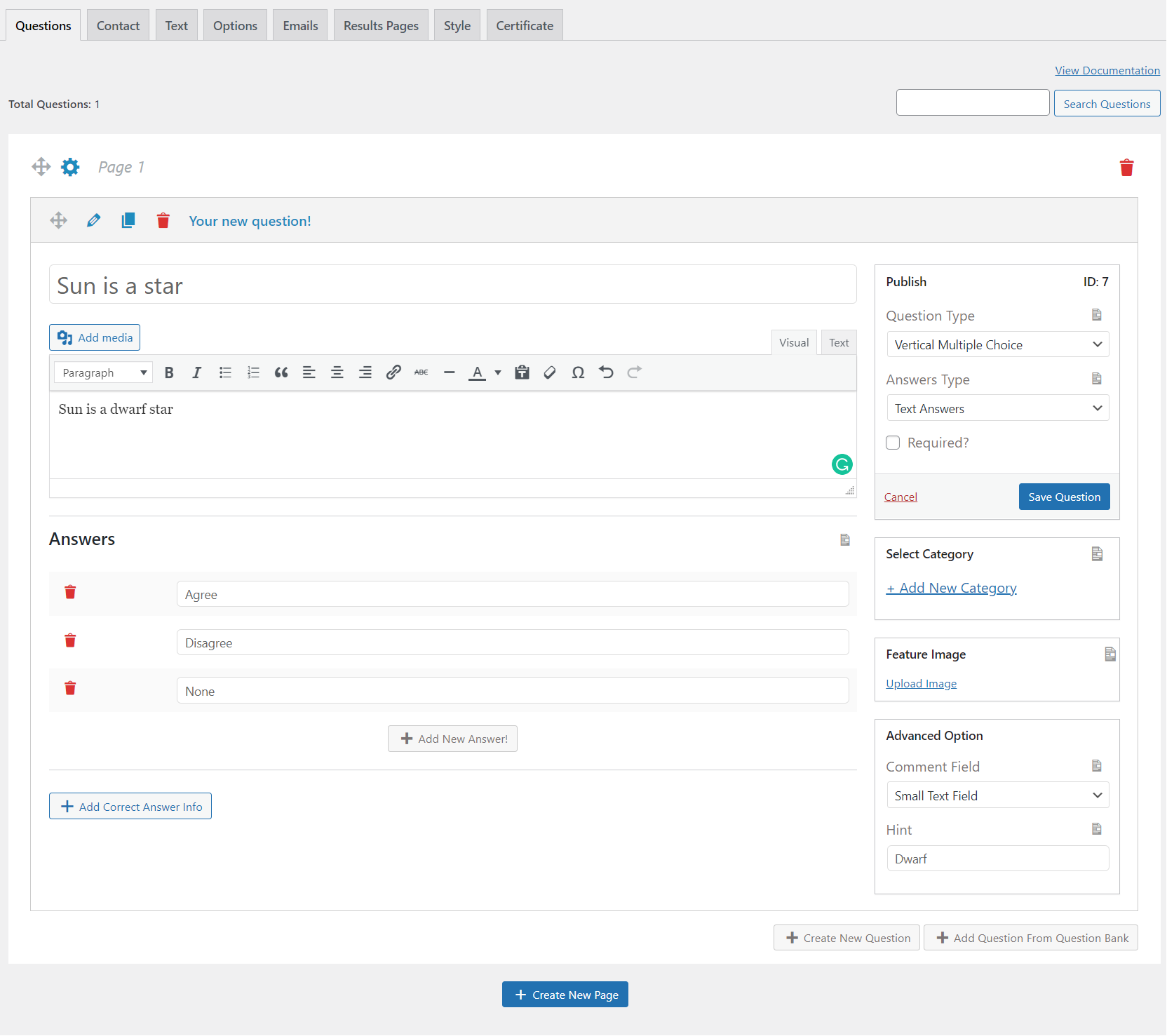Screen dimensions: 1167x1036
Task: Open the Answers section documentation icon
Action: coord(845,539)
